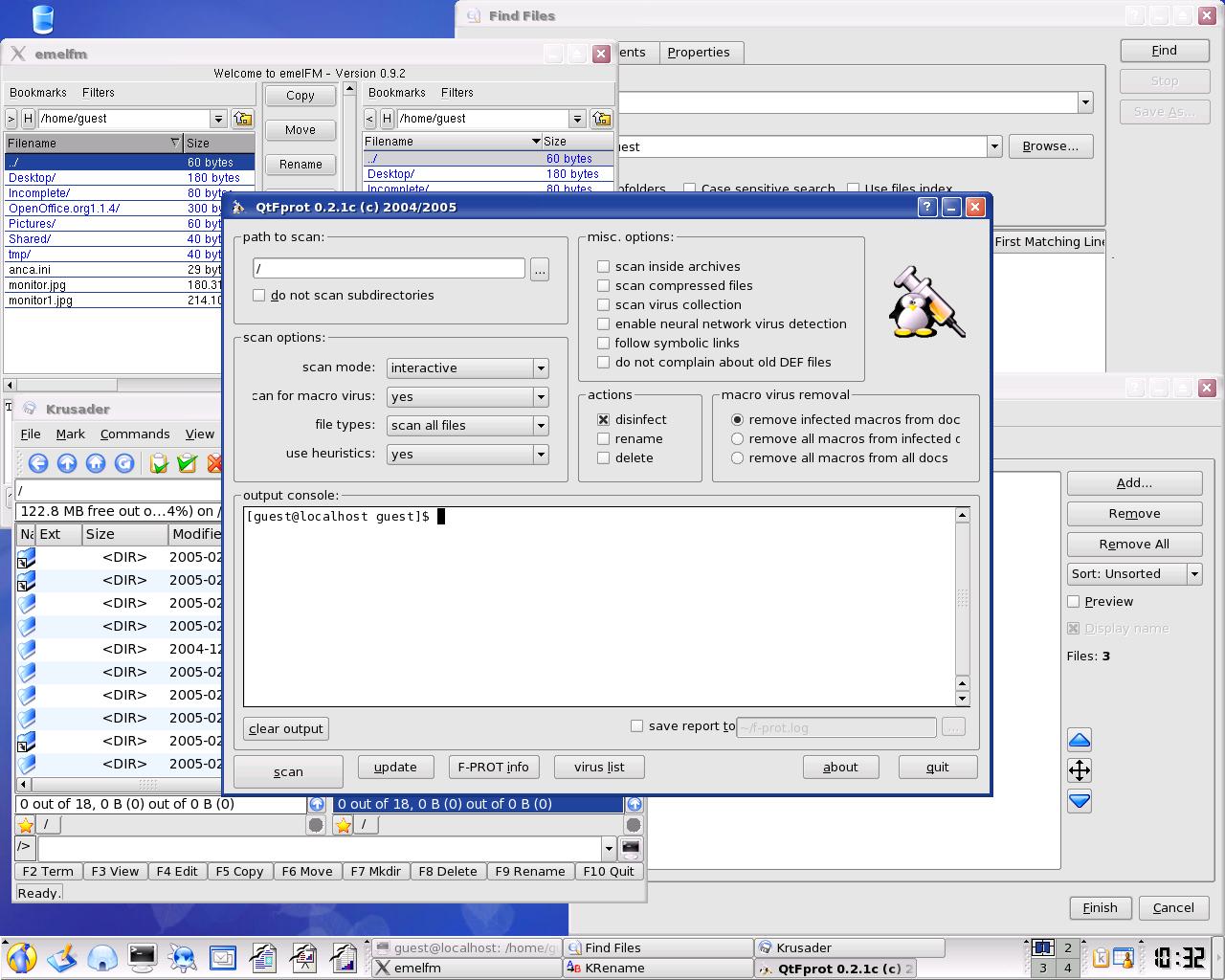Viewport: 1225px width, 980px height.
Task: Click 'clear output' button
Action: 286,728
